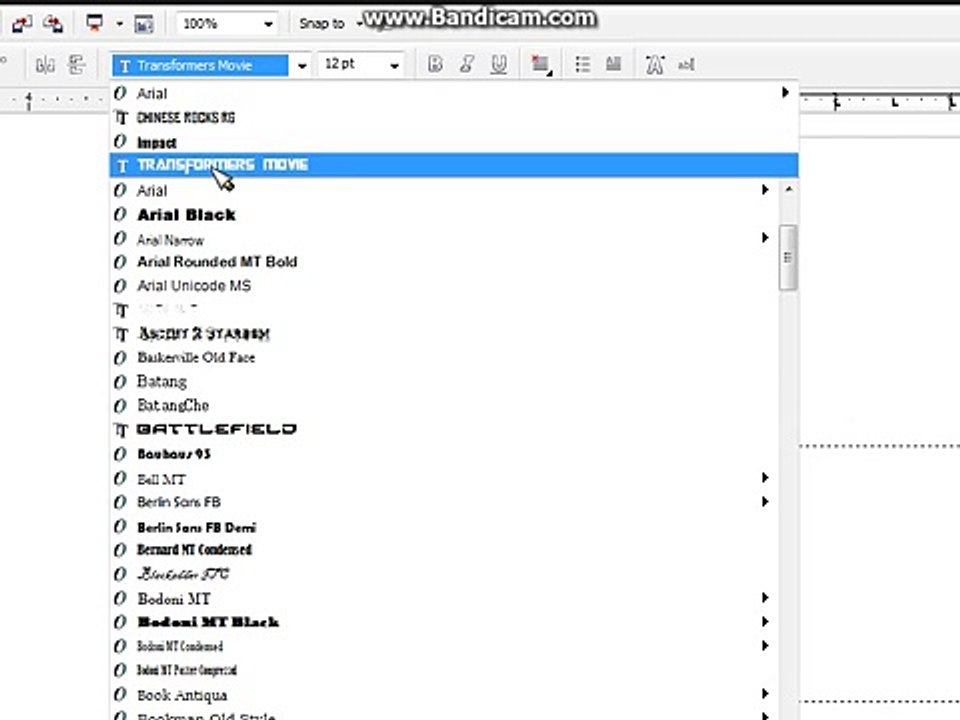Select Bodoni MT Black font
This screenshot has height=720, width=960.
click(444, 622)
